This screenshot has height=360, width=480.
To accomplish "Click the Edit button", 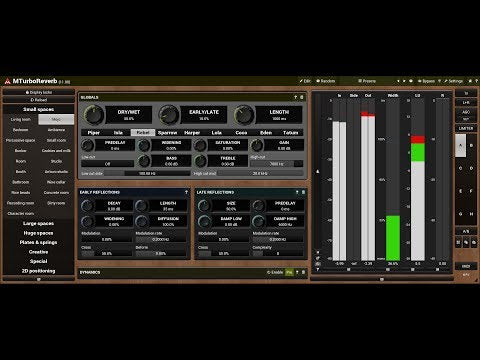I will click(x=305, y=81).
